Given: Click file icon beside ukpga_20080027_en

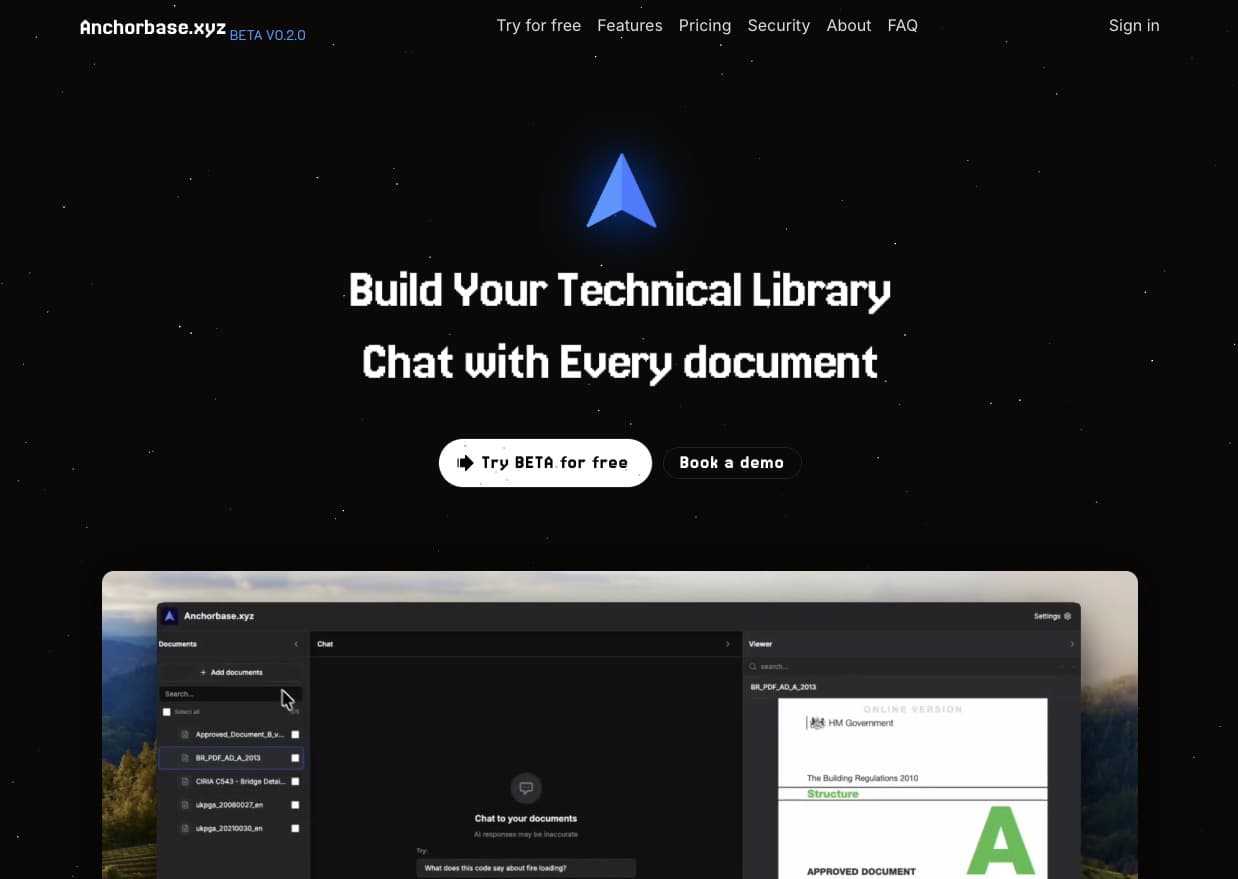Looking at the screenshot, I should 185,805.
